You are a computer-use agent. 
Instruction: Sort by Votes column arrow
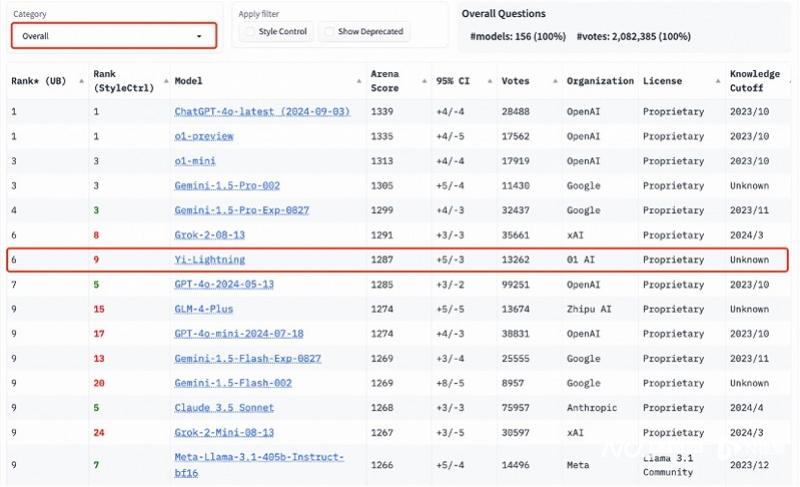click(x=555, y=81)
